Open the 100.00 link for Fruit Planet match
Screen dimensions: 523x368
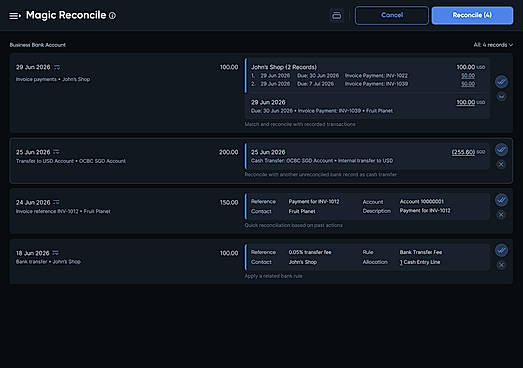[466, 102]
